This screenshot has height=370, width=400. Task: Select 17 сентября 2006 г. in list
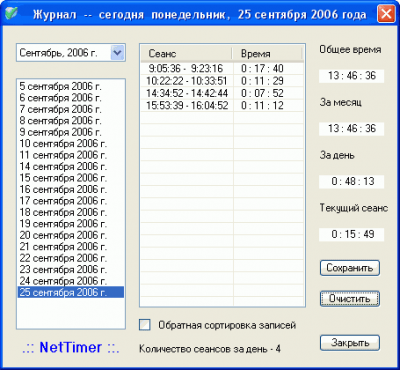(71, 201)
